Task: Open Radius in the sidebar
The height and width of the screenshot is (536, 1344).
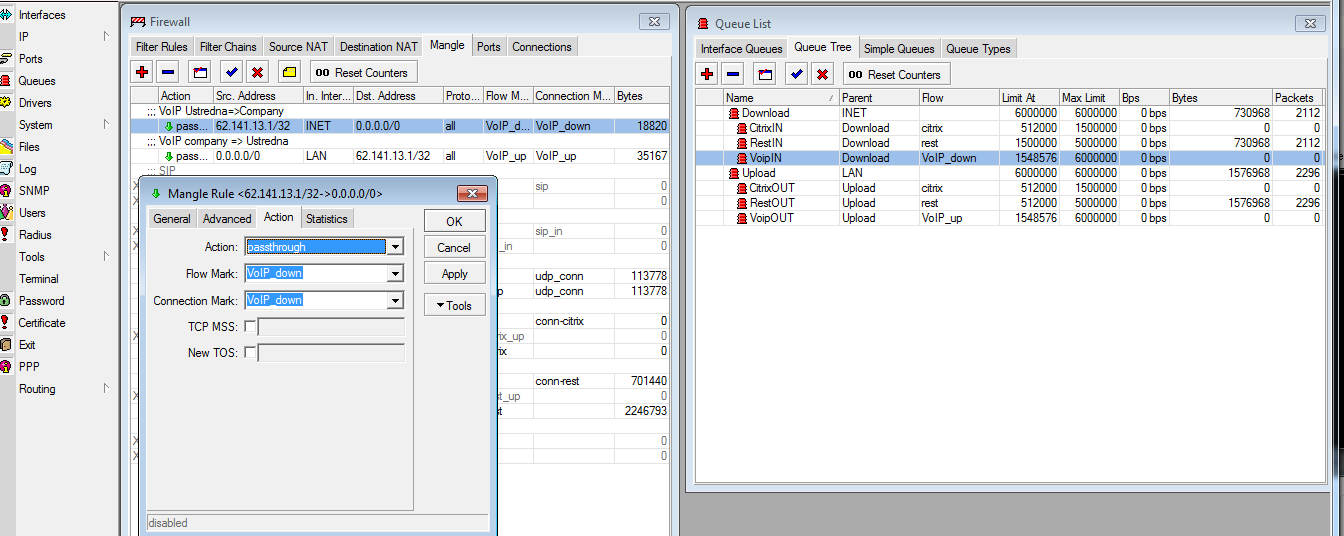Action: [35, 235]
